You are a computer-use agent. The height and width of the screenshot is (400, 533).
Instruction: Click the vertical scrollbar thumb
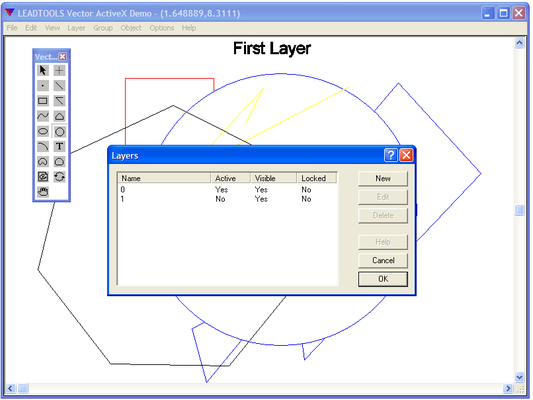tap(519, 210)
